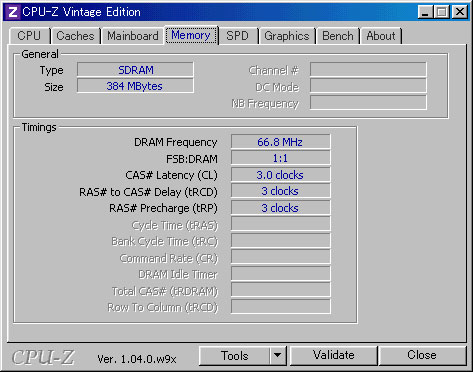473x372 pixels.
Task: Click the RAS# to CAS# Delay (tRCD) label
Action: 148,192
